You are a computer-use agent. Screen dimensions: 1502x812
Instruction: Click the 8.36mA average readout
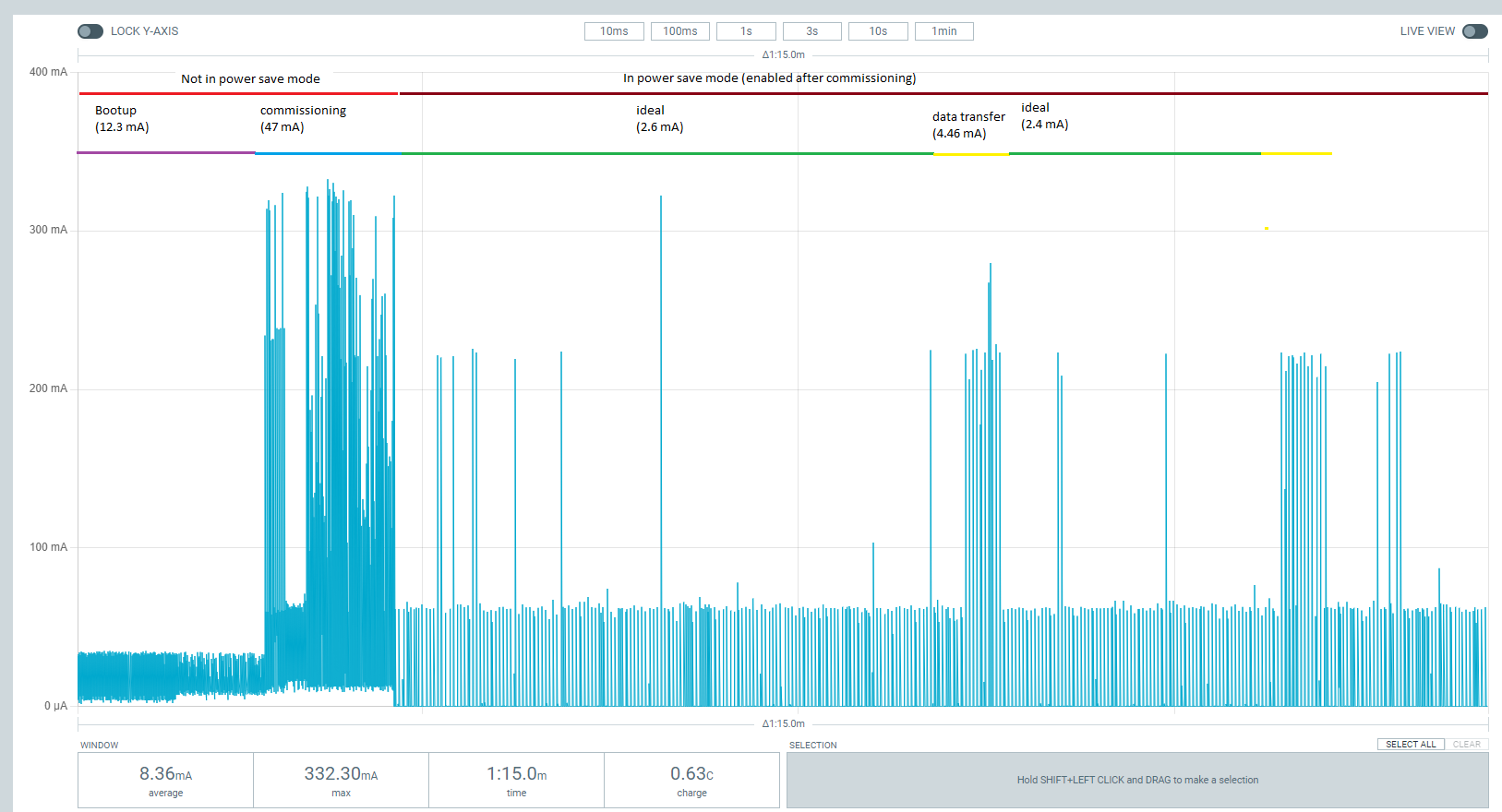coord(165,781)
